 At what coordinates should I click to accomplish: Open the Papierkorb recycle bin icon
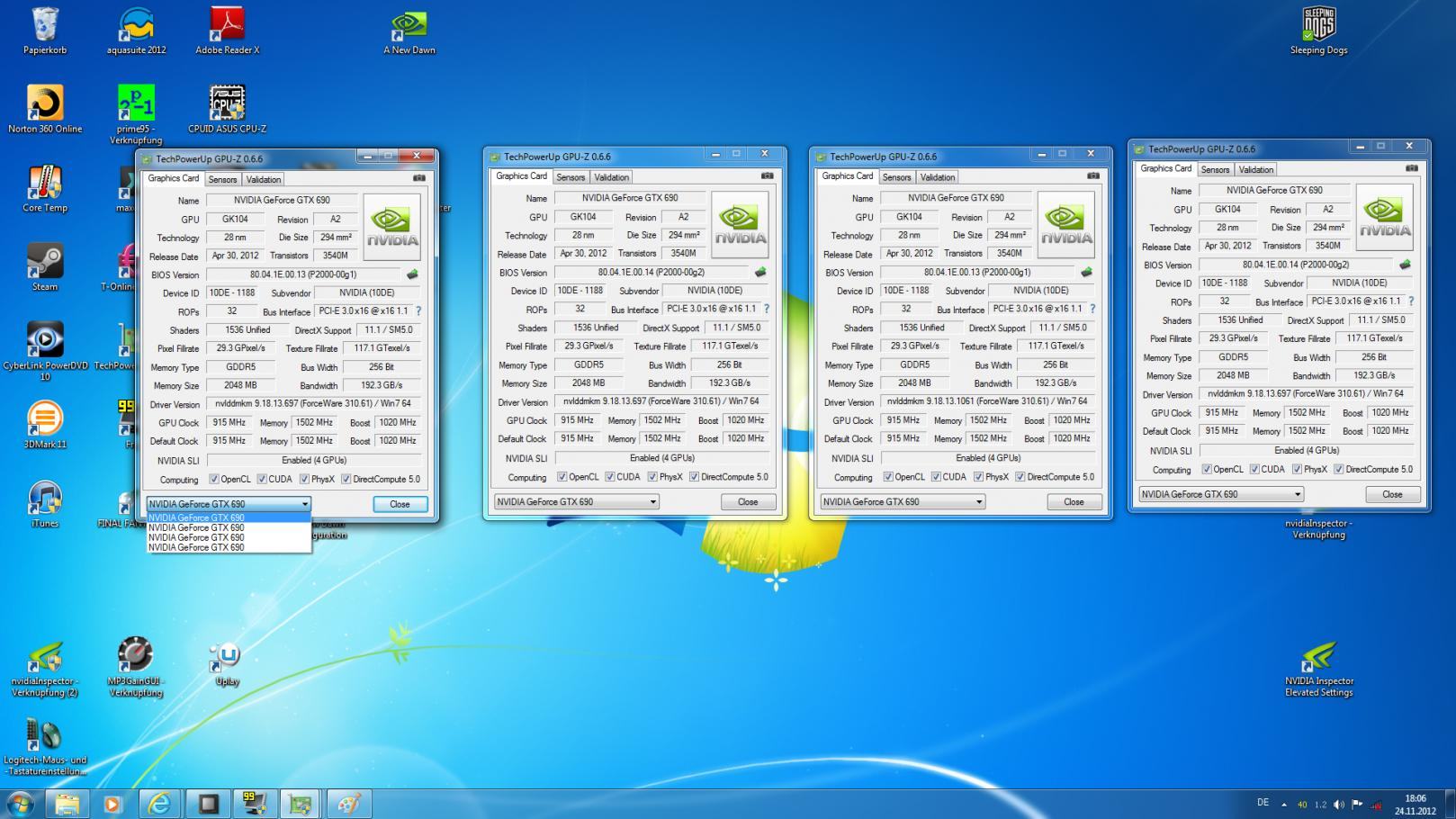tap(45, 31)
